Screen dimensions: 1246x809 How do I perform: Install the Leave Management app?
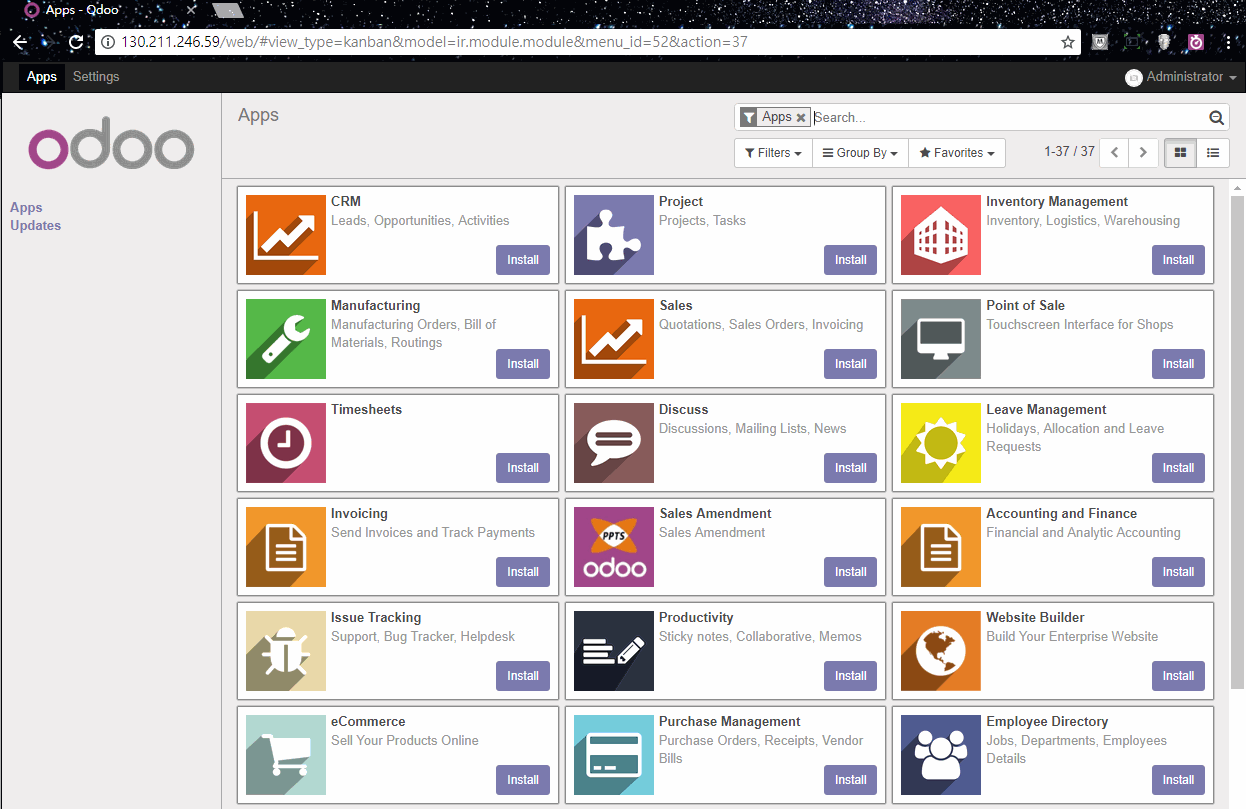(1178, 468)
